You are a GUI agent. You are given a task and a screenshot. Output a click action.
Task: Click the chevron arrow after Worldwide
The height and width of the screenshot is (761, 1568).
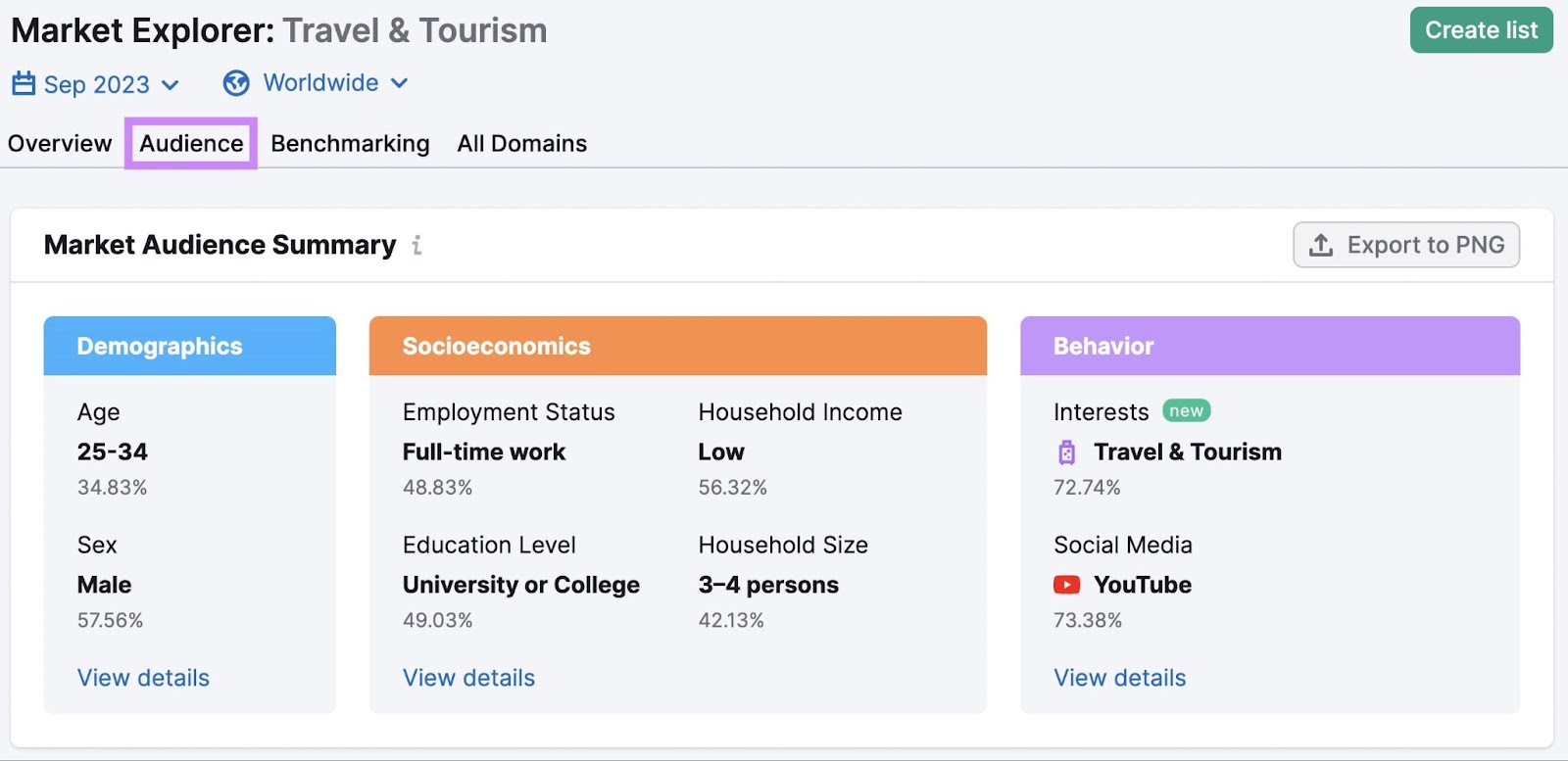pos(399,83)
